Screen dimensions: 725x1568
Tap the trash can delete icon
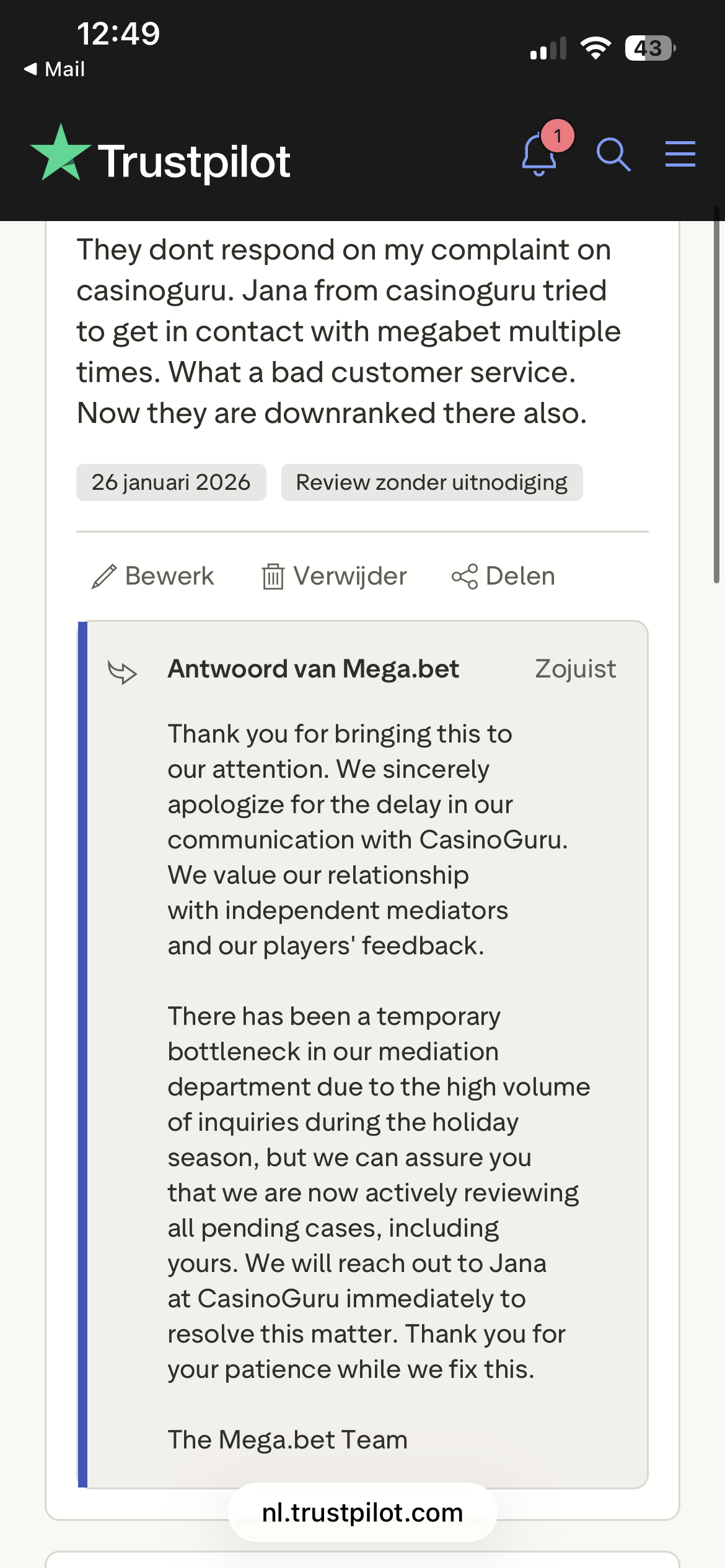coord(273,577)
